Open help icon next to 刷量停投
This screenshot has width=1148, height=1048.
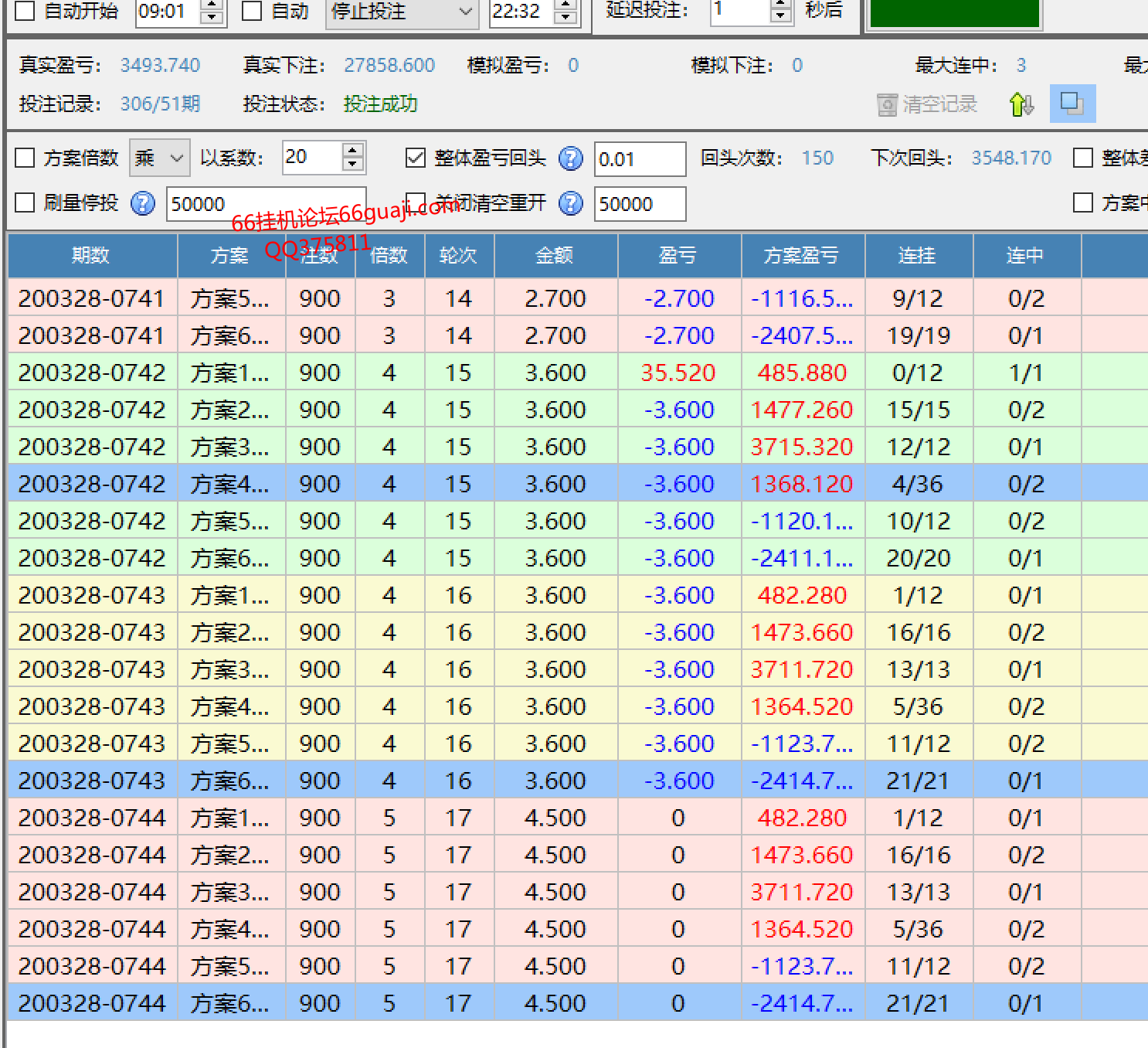coord(143,203)
